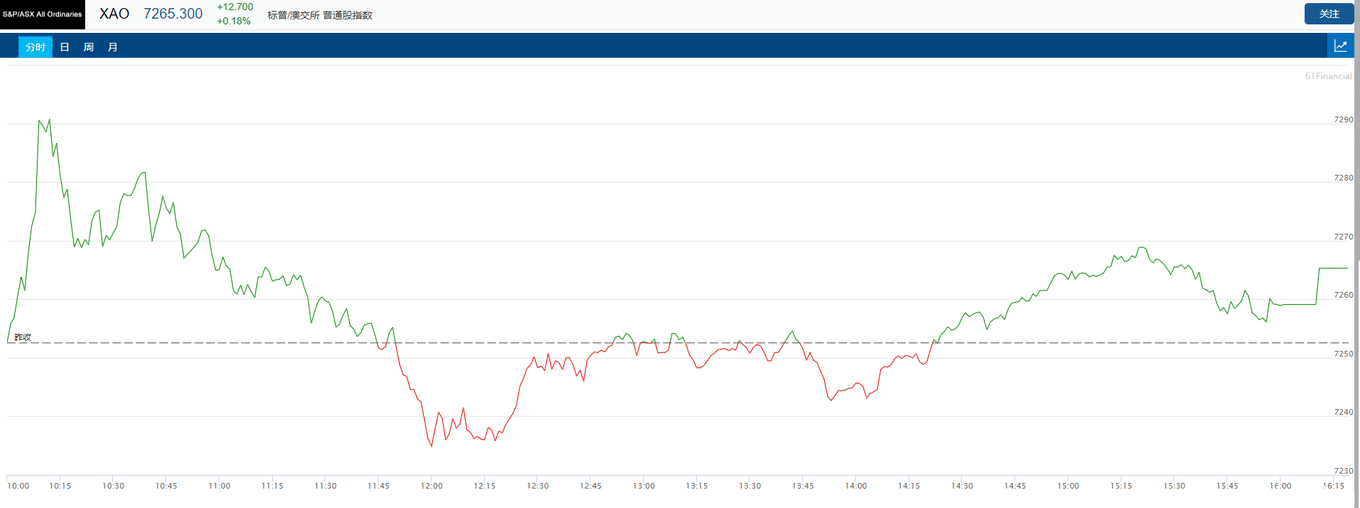The width and height of the screenshot is (1360, 508).
Task: Click the 15:00 time axis label
Action: (x=1068, y=486)
